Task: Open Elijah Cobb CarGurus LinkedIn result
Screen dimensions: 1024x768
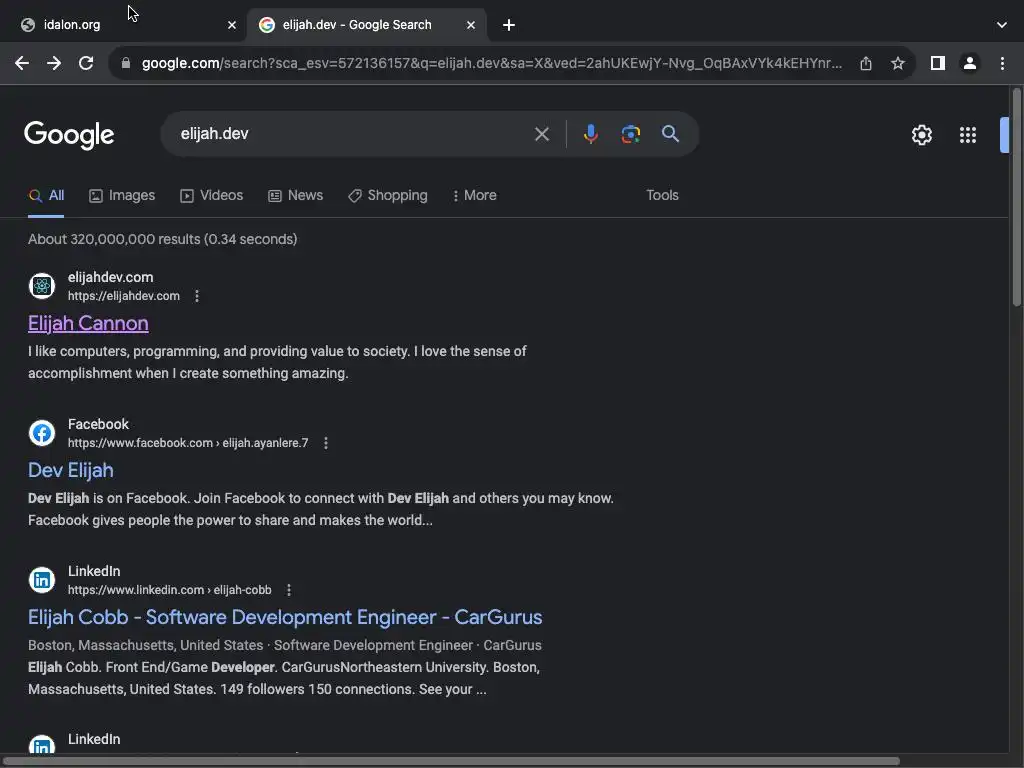Action: click(x=285, y=617)
